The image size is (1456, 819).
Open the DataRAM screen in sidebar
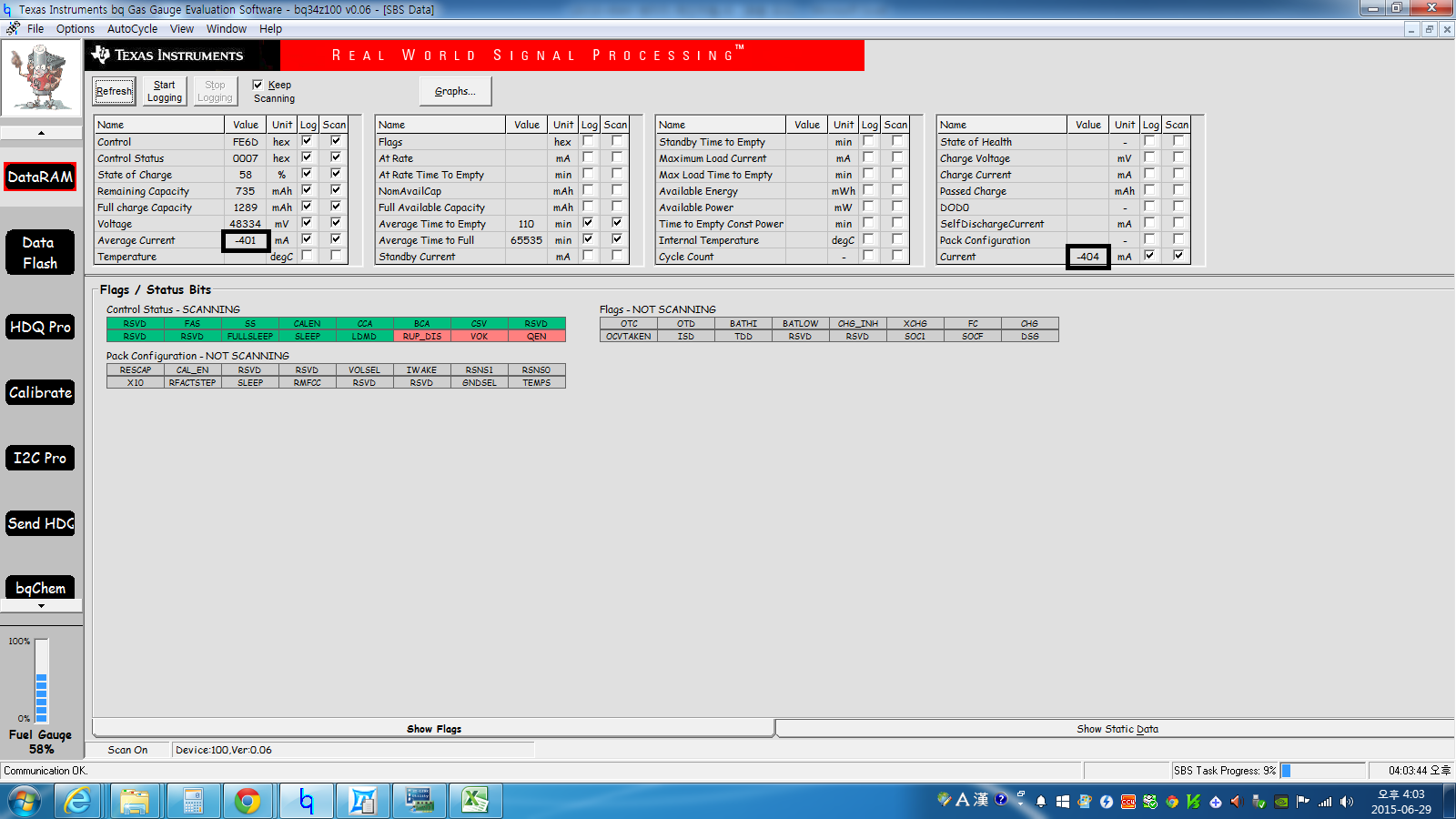[x=41, y=177]
